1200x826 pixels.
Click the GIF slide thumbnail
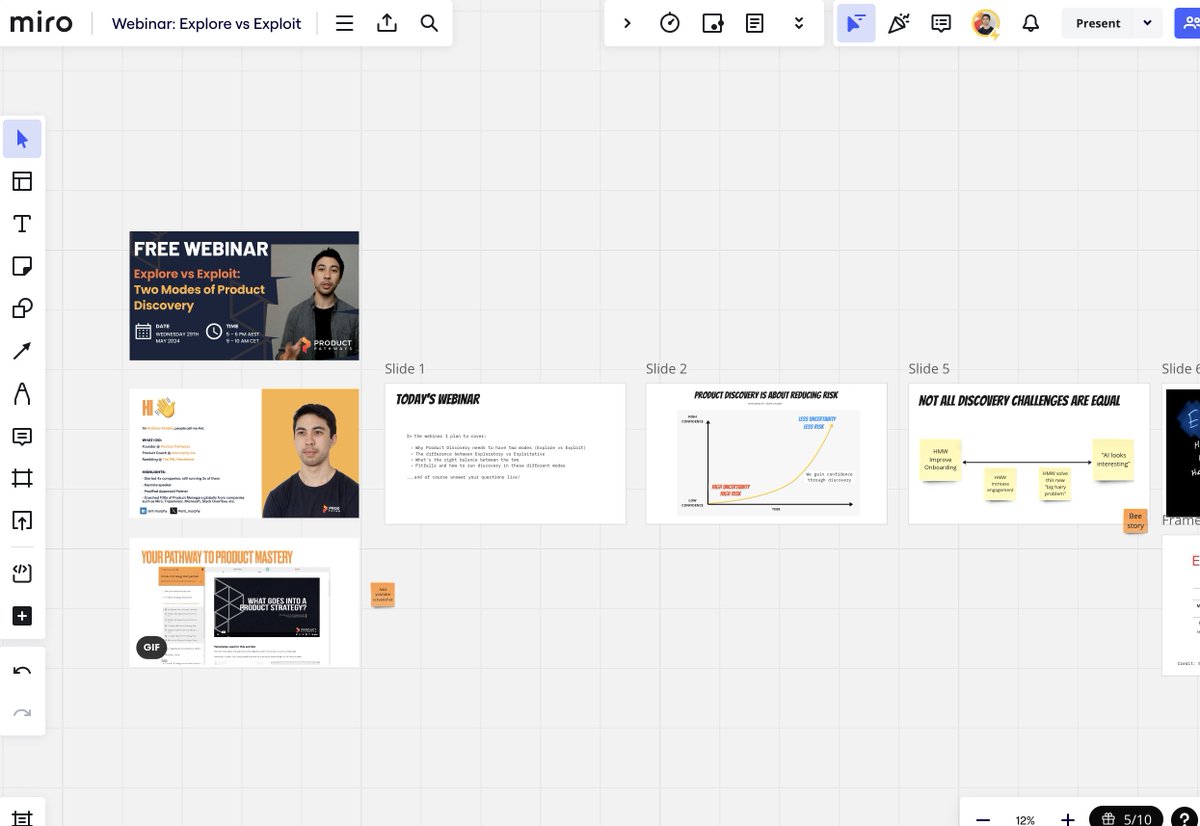245,602
